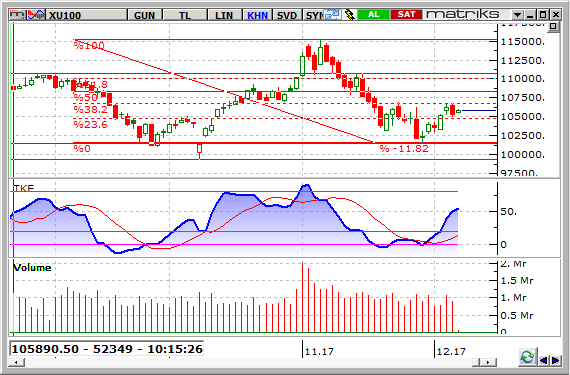Toggle the LIN scale button
The width and height of the screenshot is (570, 375).
click(224, 15)
